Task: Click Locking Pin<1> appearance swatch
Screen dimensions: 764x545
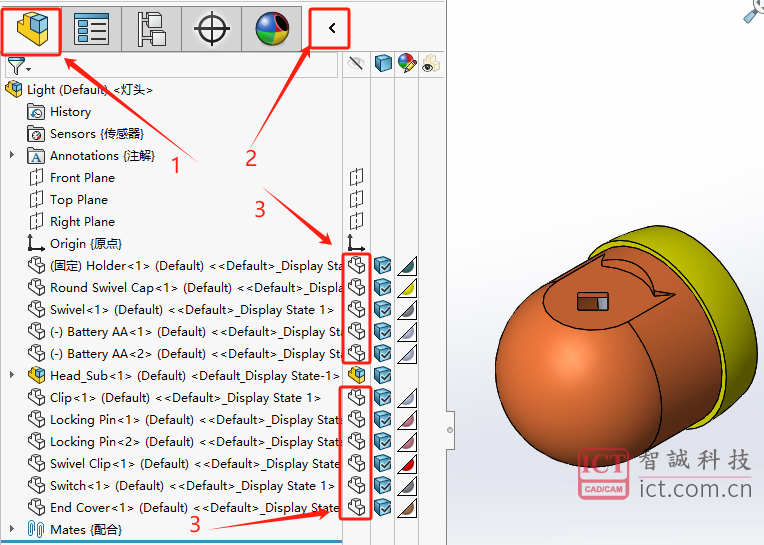Action: pyautogui.click(x=407, y=420)
